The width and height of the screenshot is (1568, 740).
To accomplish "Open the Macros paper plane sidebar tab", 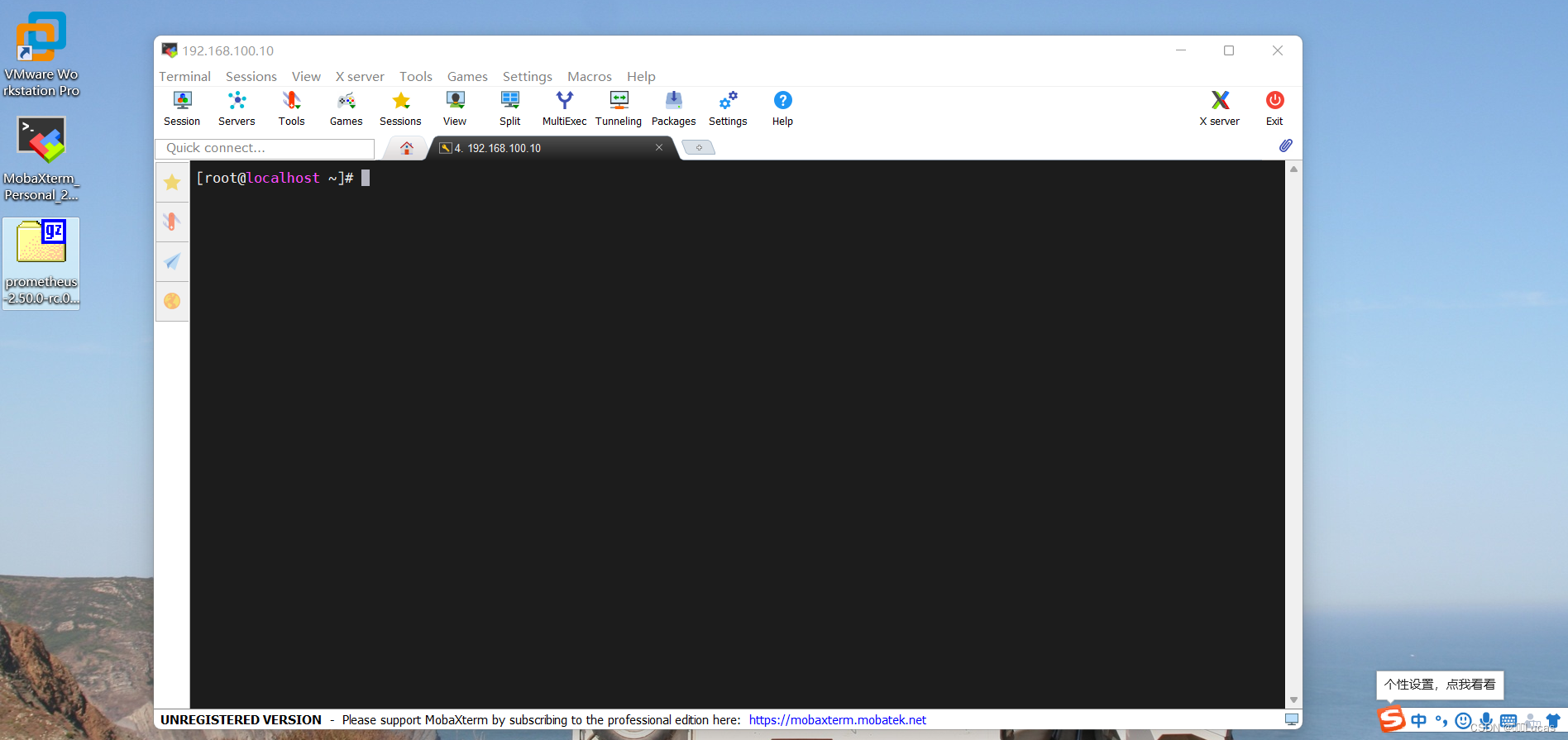I will click(172, 261).
